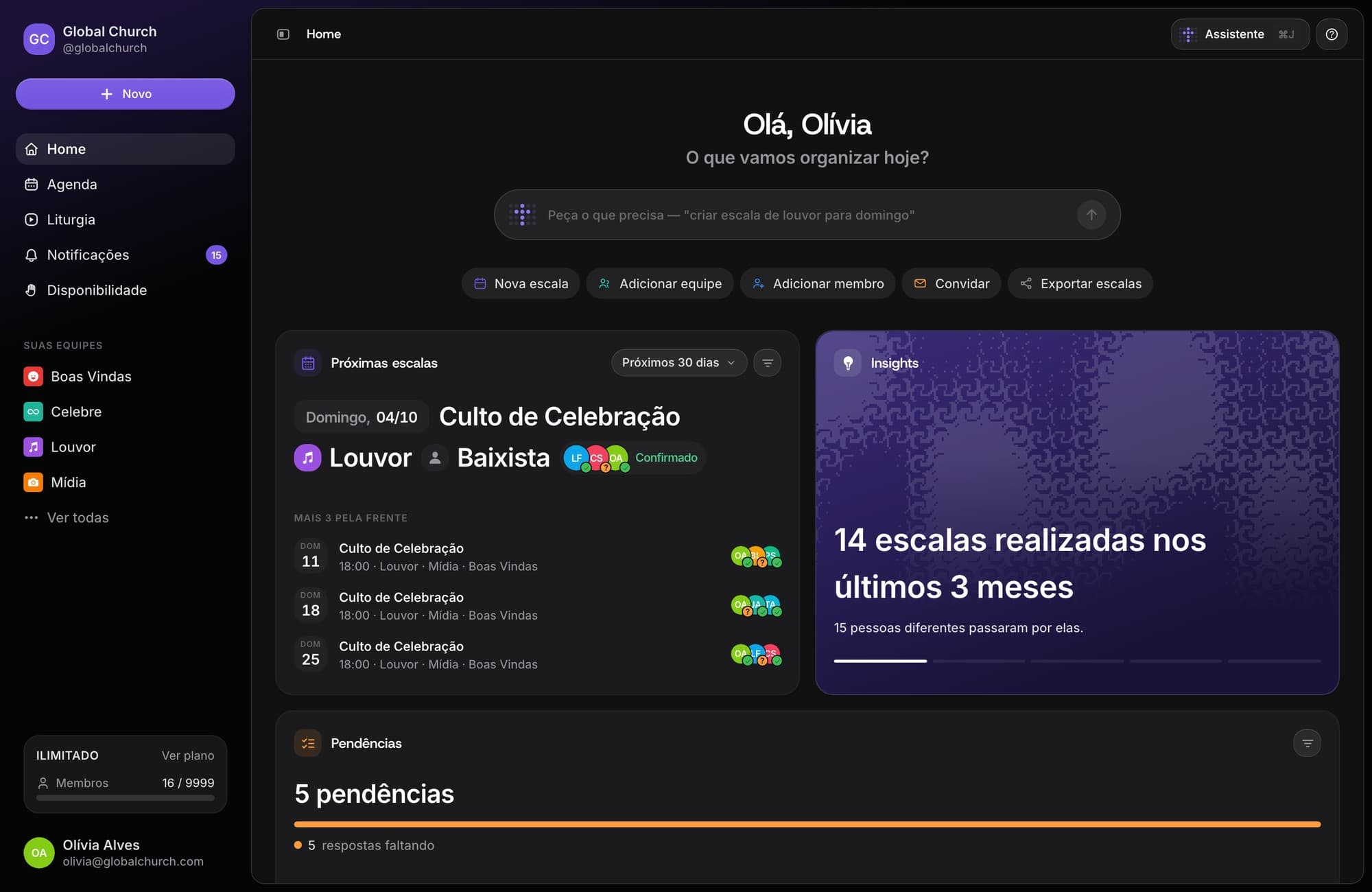Expand Ver todas teams
This screenshot has height=892, width=1372.
67,517
